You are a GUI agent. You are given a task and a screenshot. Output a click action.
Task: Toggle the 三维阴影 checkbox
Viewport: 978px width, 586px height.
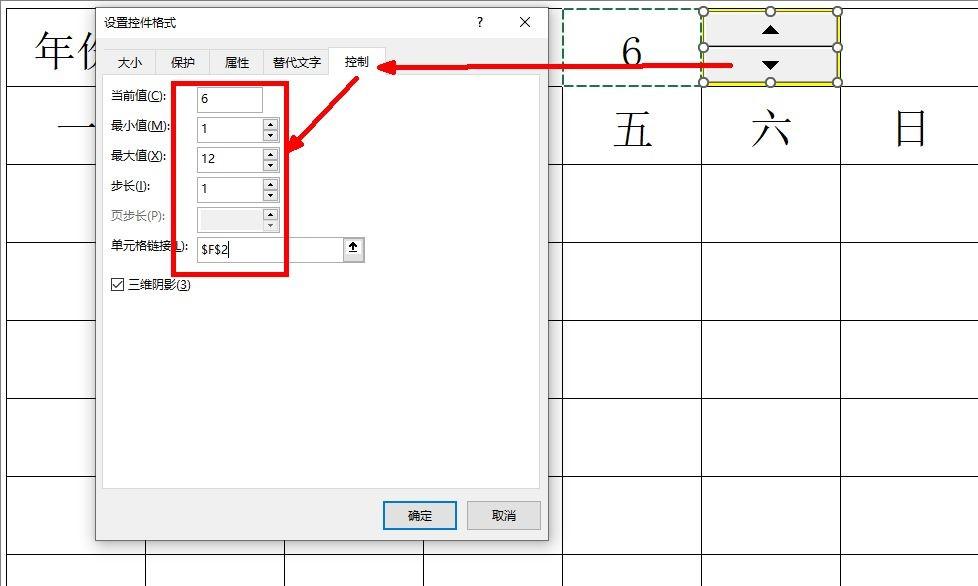pyautogui.click(x=117, y=285)
